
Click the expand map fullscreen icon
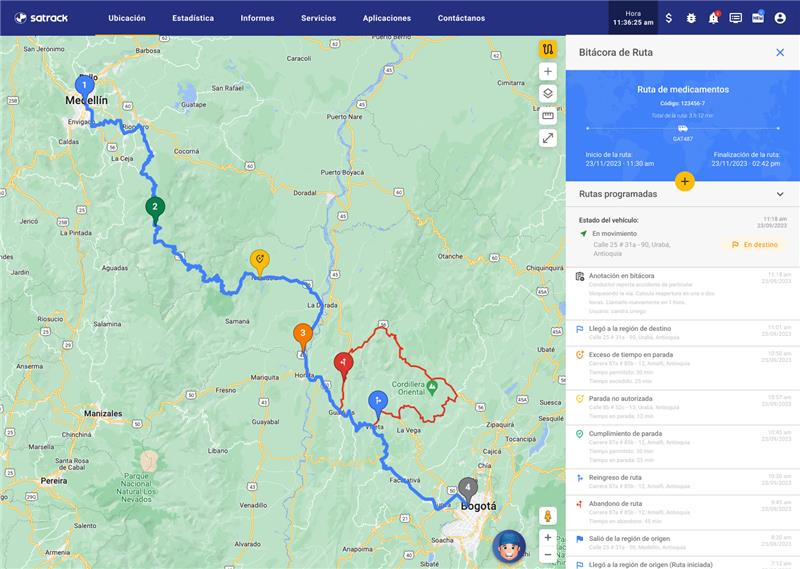click(x=548, y=138)
